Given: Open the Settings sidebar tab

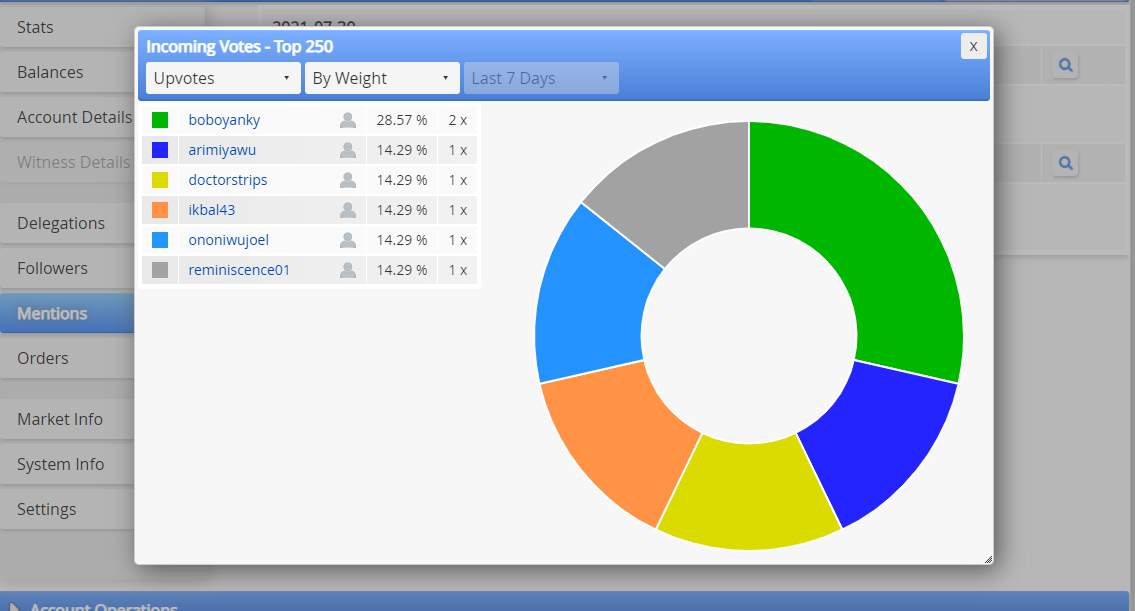Looking at the screenshot, I should click(x=67, y=510).
